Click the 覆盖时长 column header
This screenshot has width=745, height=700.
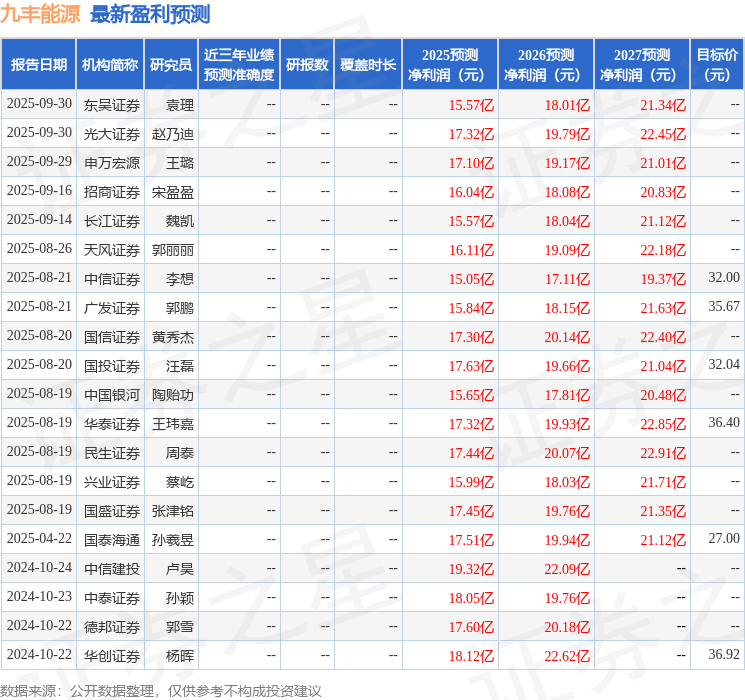tap(367, 65)
